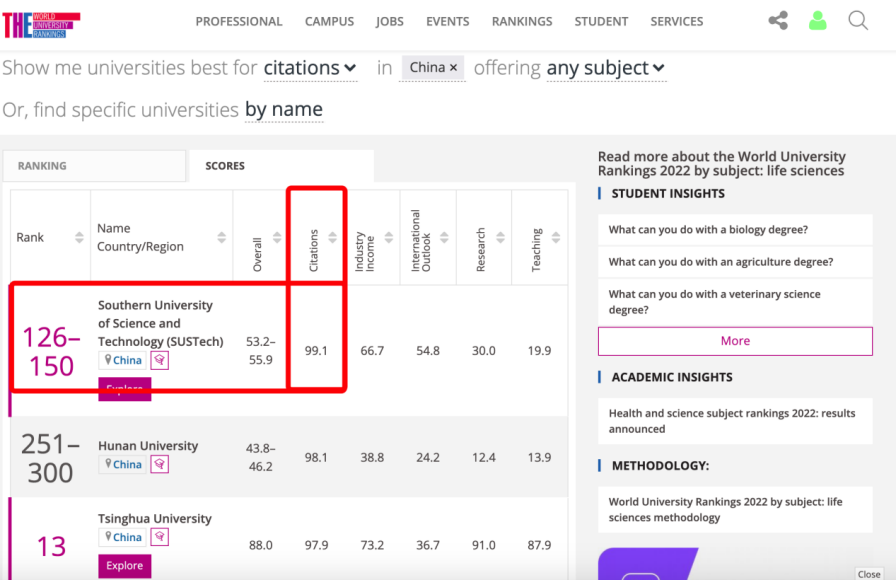Viewport: 896px width, 580px height.
Task: Click the More button in Student Insights
Action: point(735,341)
